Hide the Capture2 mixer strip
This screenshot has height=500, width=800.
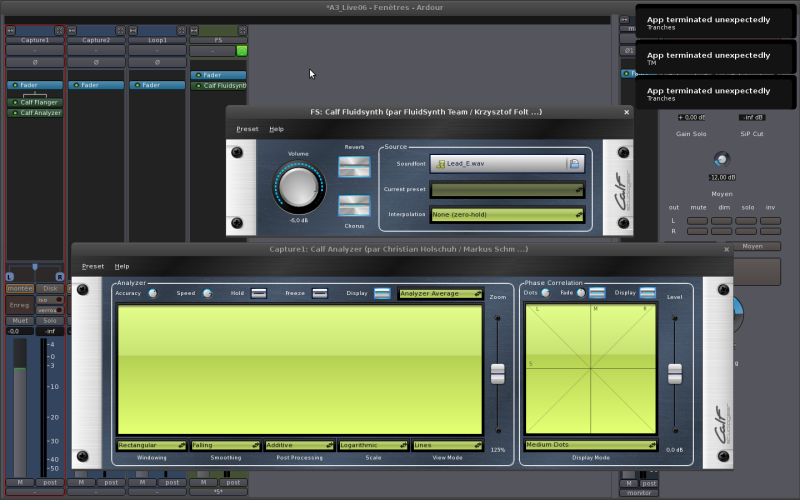(x=120, y=31)
